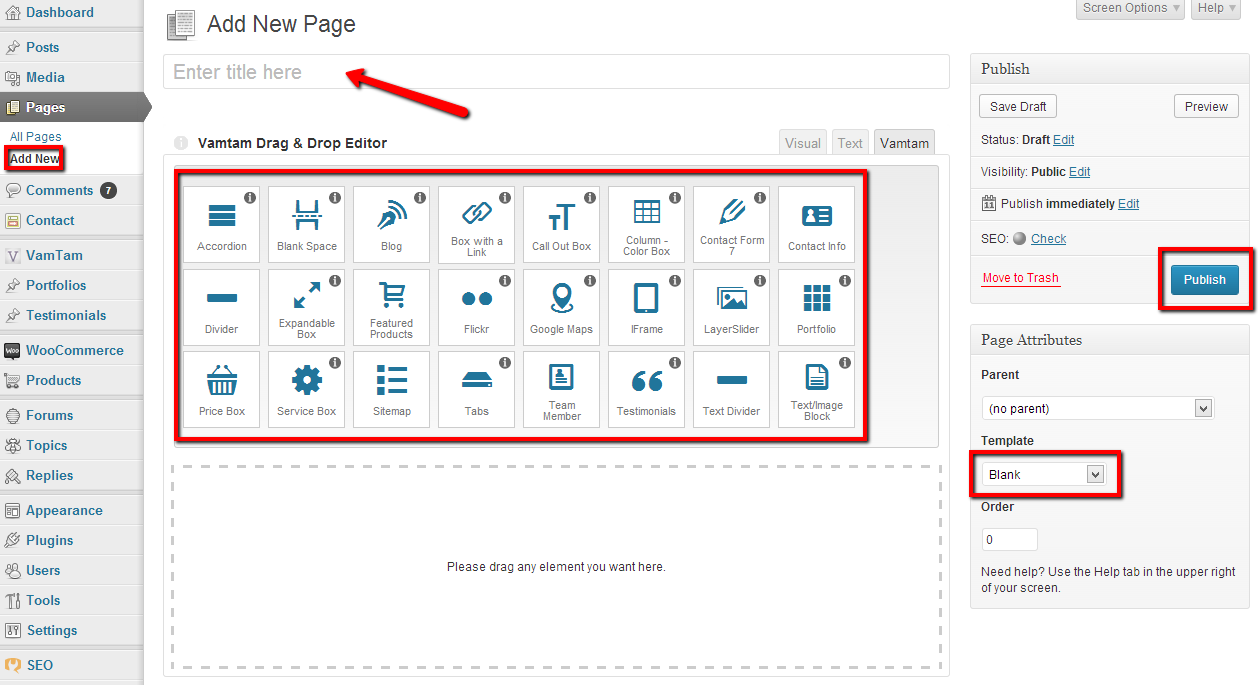Select the Team Member element

tap(562, 389)
